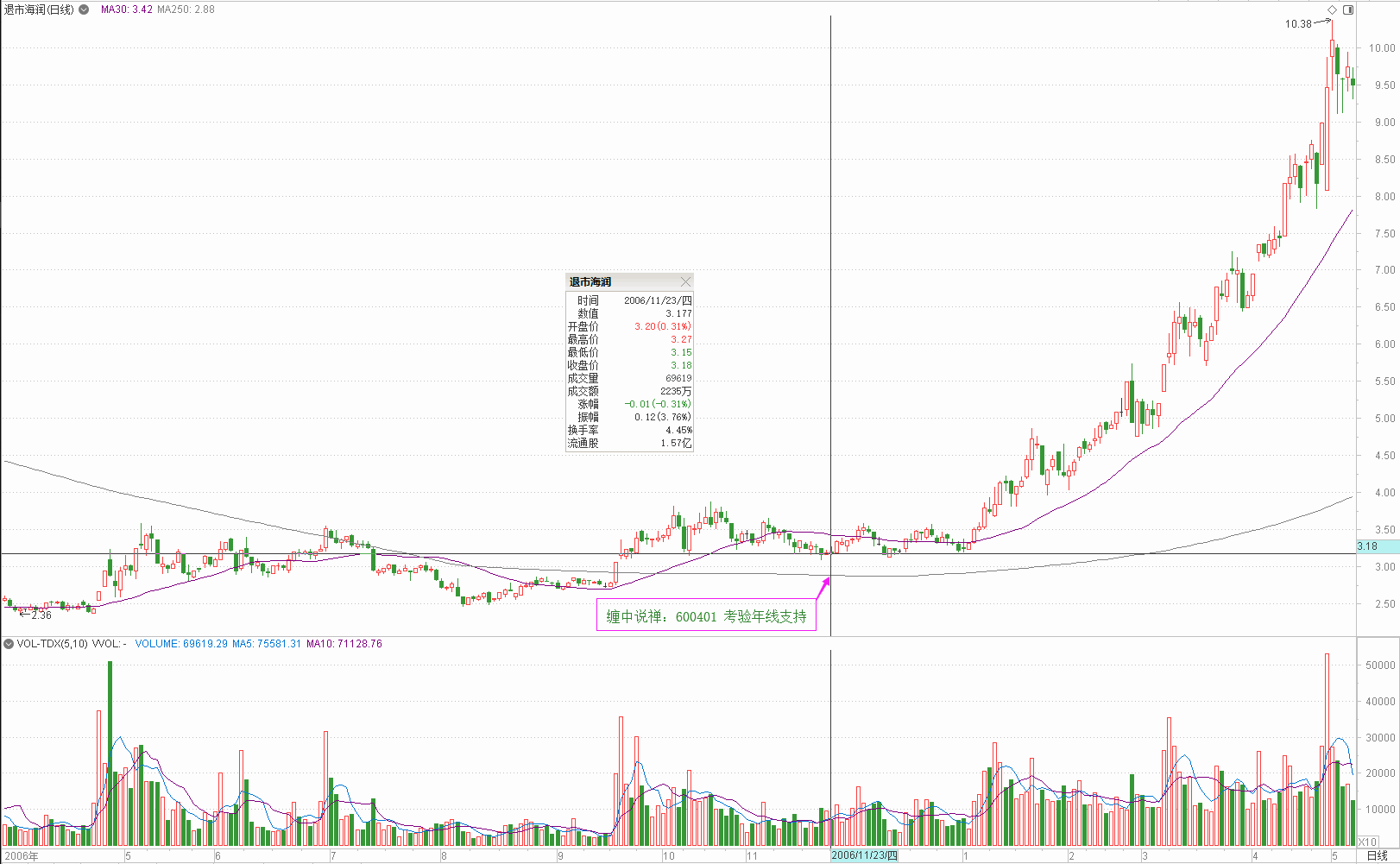Image resolution: width=1400 pixels, height=864 pixels.
Task: Click the 10.38 high price label
Action: (x=1297, y=24)
